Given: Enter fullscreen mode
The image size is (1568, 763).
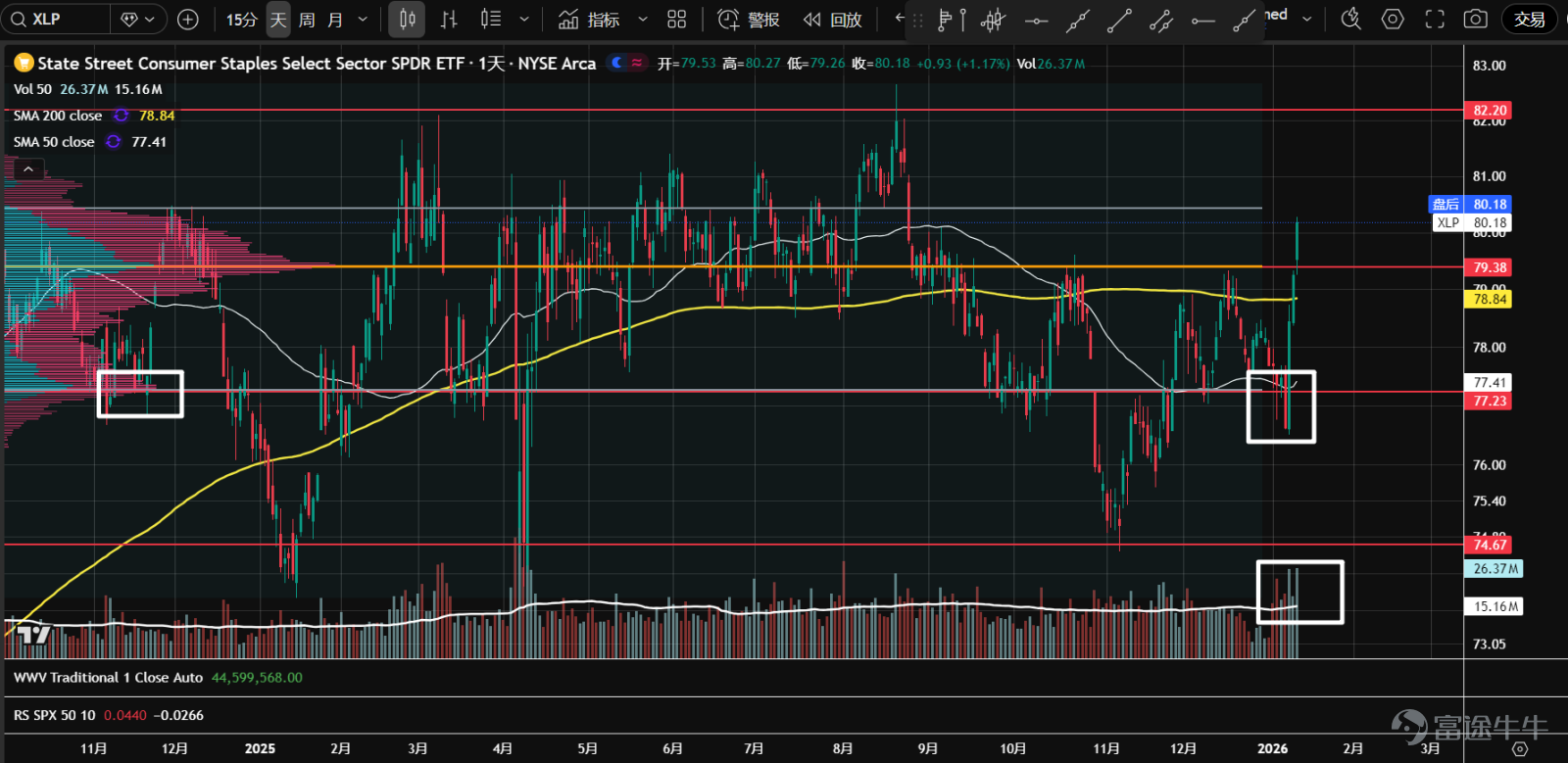Looking at the screenshot, I should tap(1435, 19).
